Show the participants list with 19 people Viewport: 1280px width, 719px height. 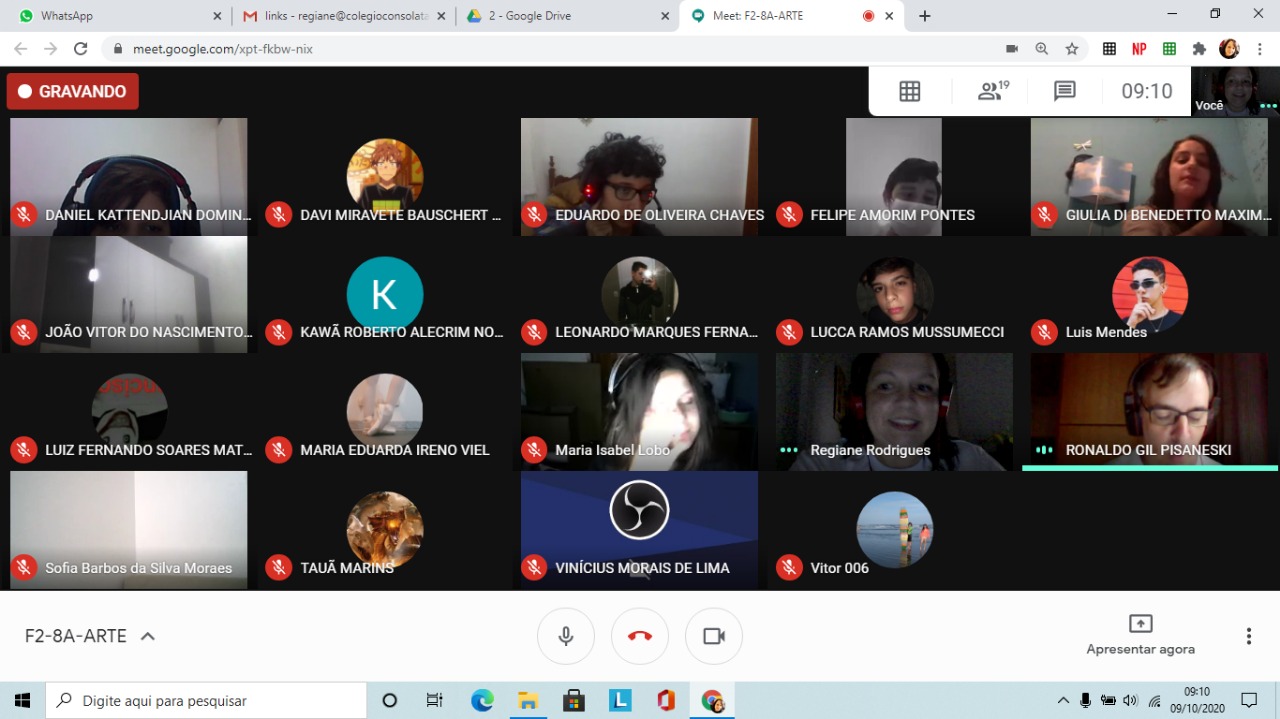(x=993, y=91)
